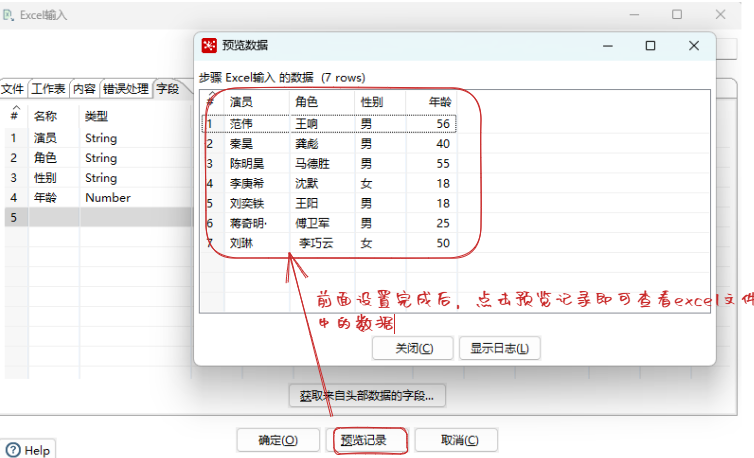This screenshot has height=458, width=754.
Task: Select preview cell 秦昊
Action: click(x=241, y=144)
